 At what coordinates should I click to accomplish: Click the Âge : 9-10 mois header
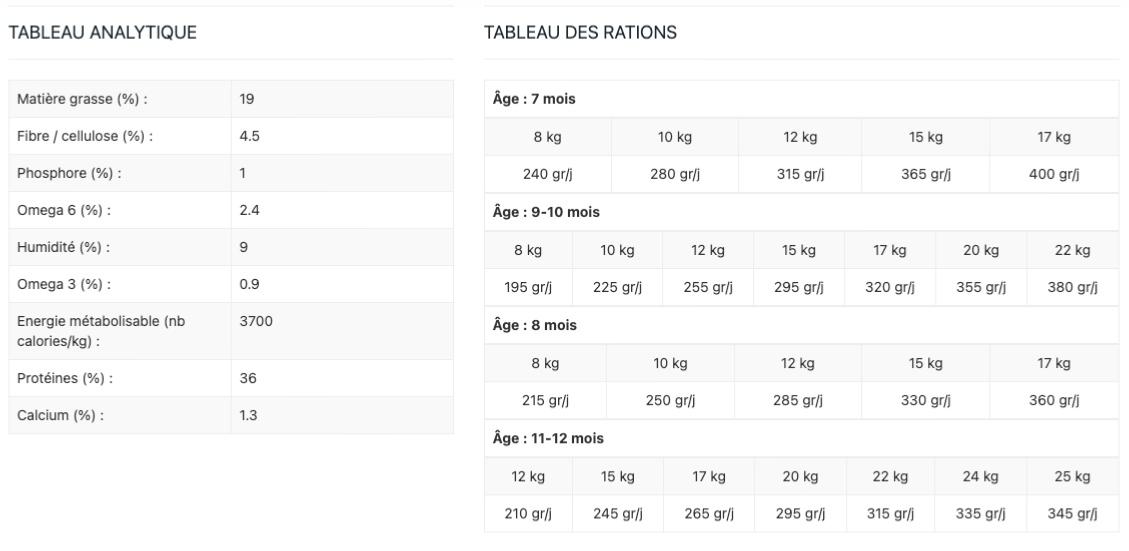(546, 212)
